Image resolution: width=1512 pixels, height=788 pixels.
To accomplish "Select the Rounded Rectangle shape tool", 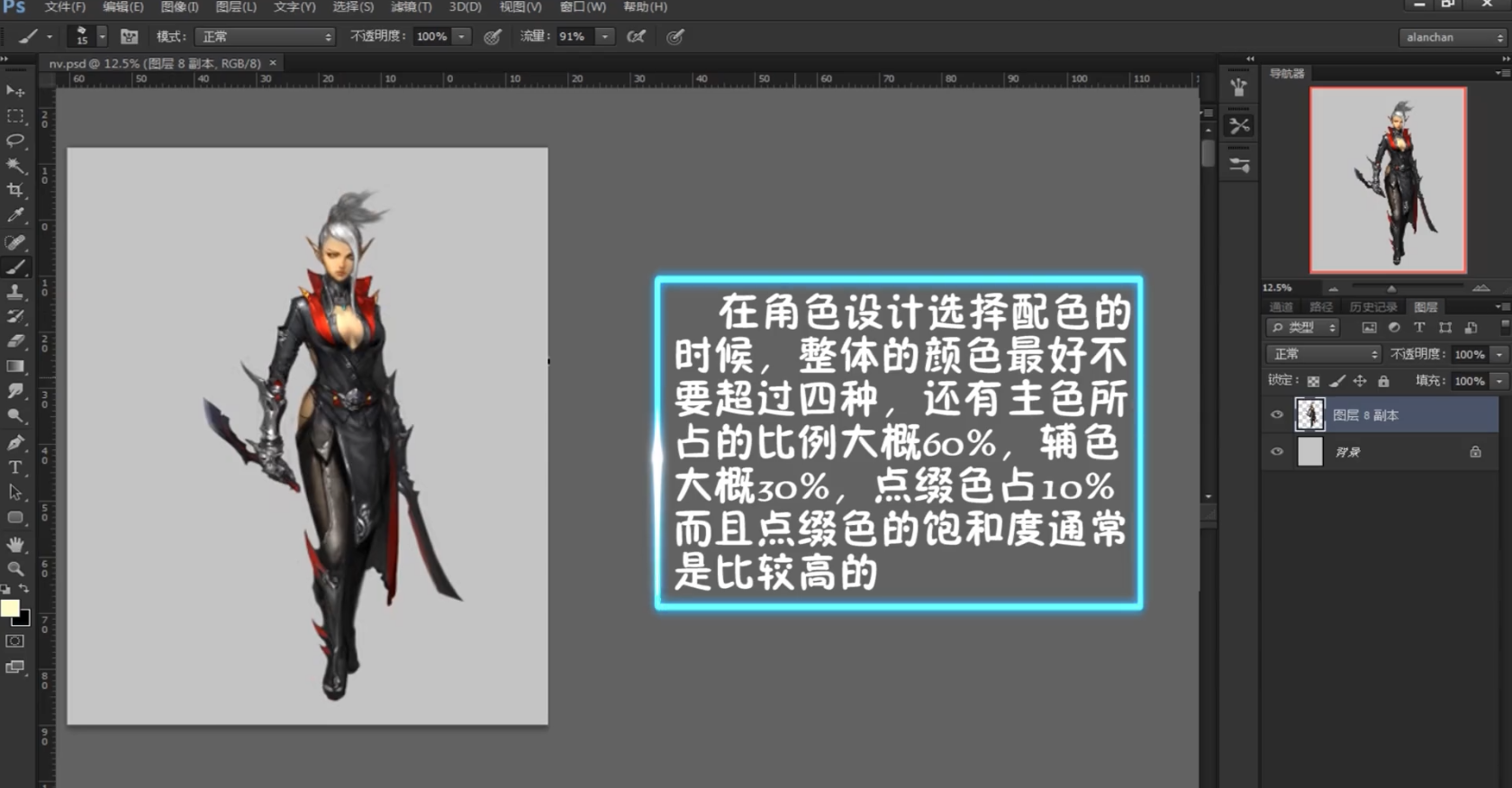I will click(x=15, y=518).
